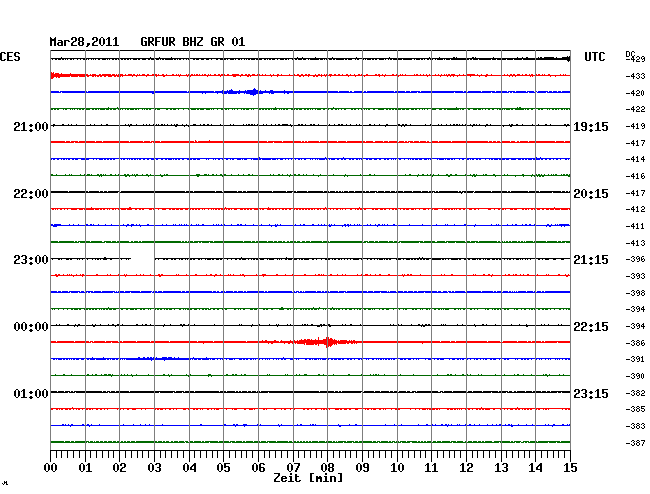This screenshot has height=494, width=650.
Task: Select DC offset value -398
Action: click(x=635, y=293)
